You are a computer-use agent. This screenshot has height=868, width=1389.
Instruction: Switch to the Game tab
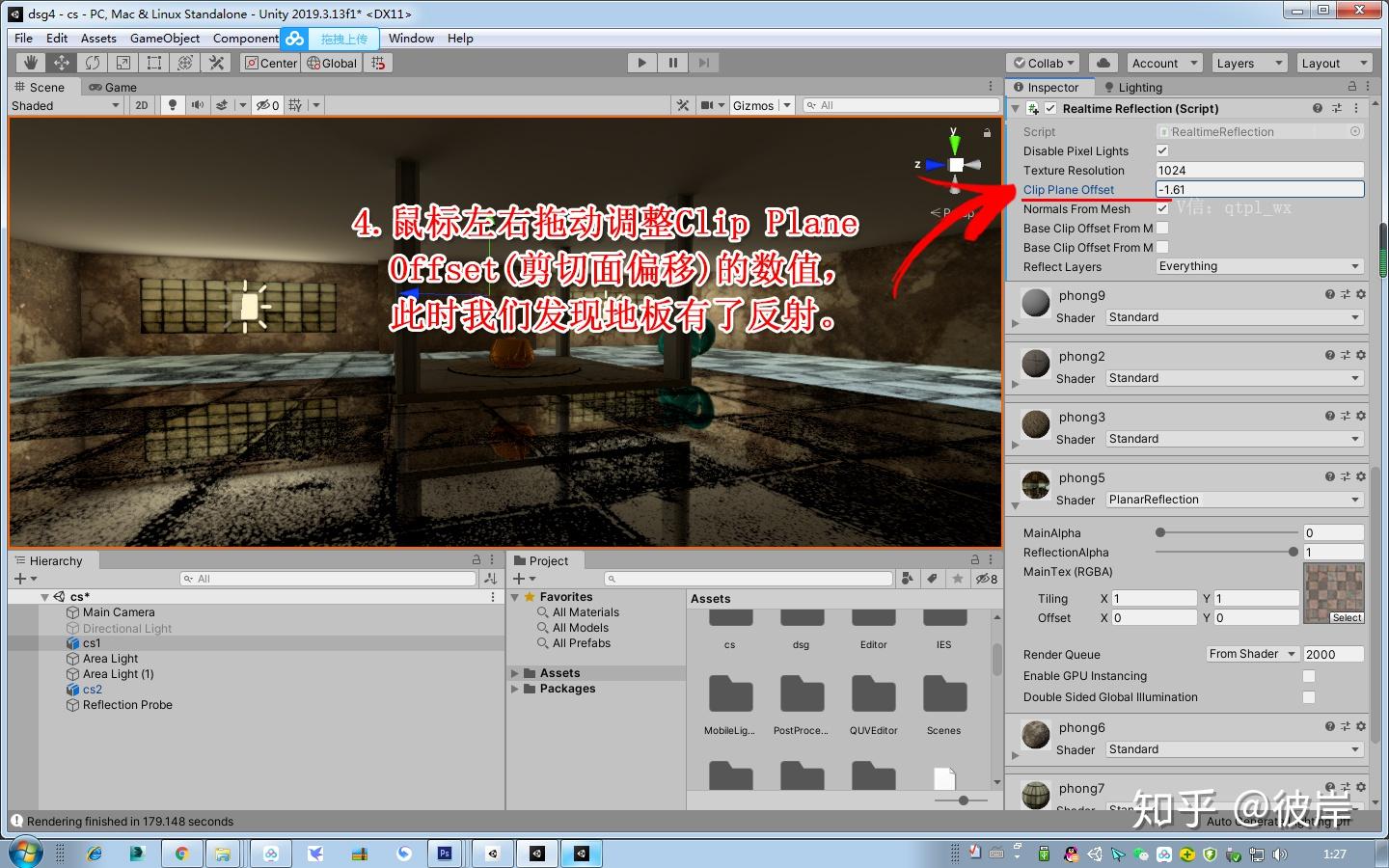click(120, 87)
